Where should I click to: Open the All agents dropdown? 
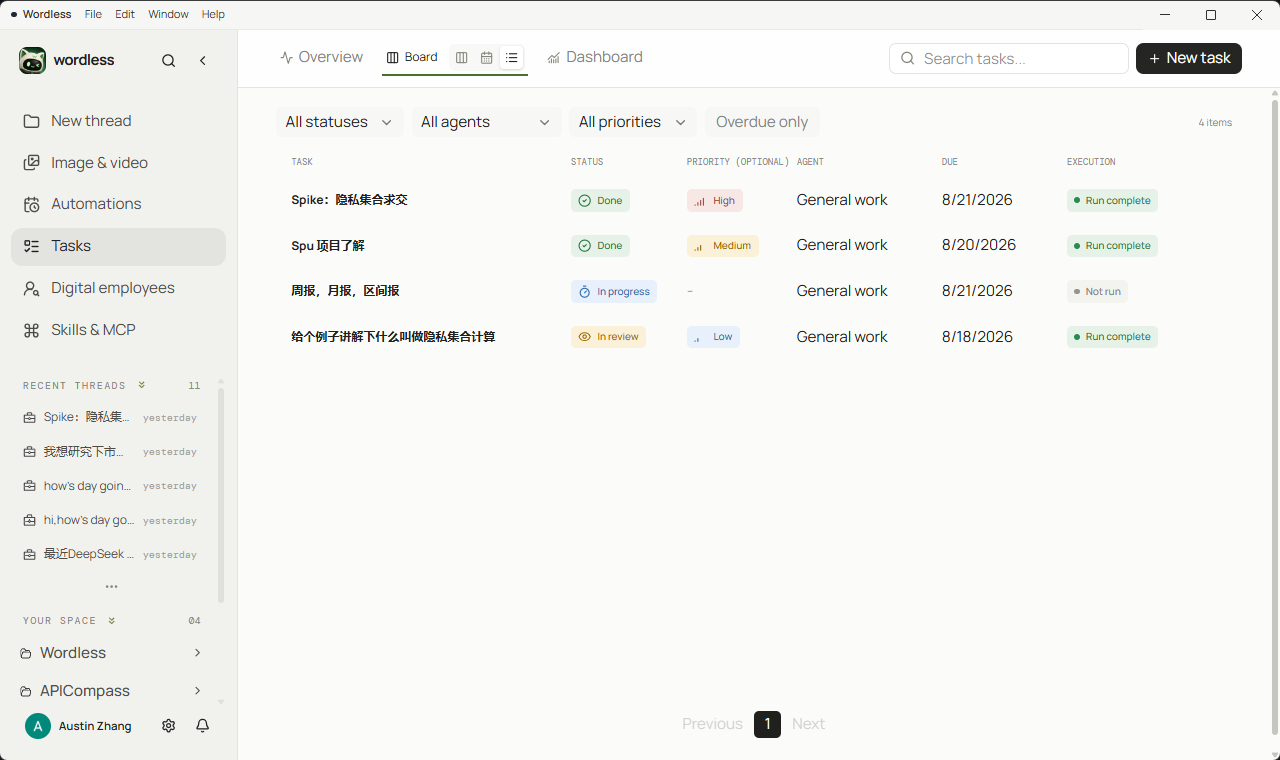[486, 122]
